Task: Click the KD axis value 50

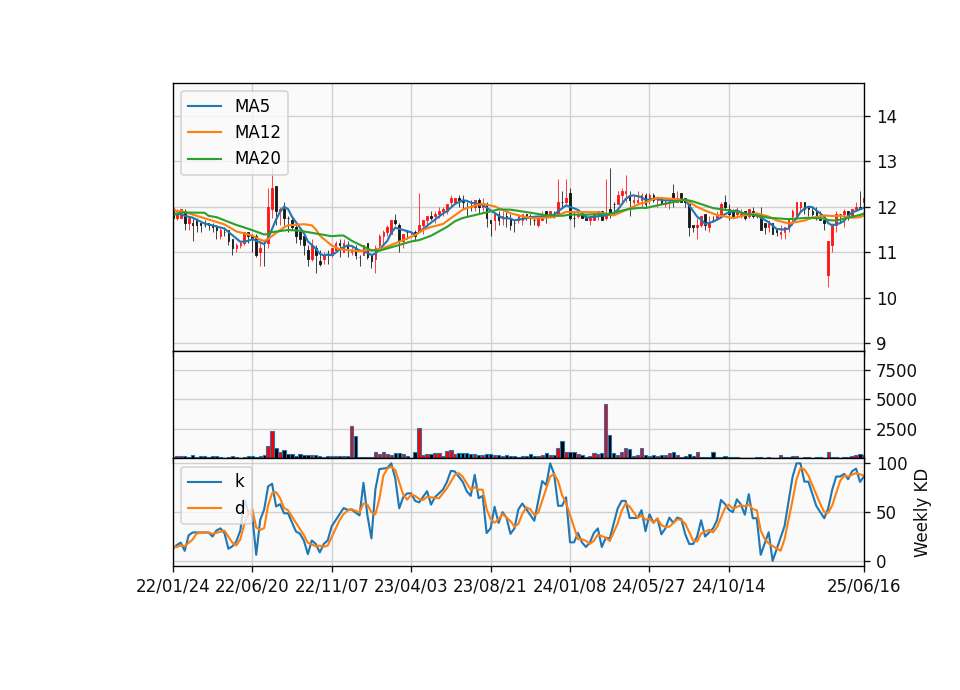Action: click(x=887, y=513)
